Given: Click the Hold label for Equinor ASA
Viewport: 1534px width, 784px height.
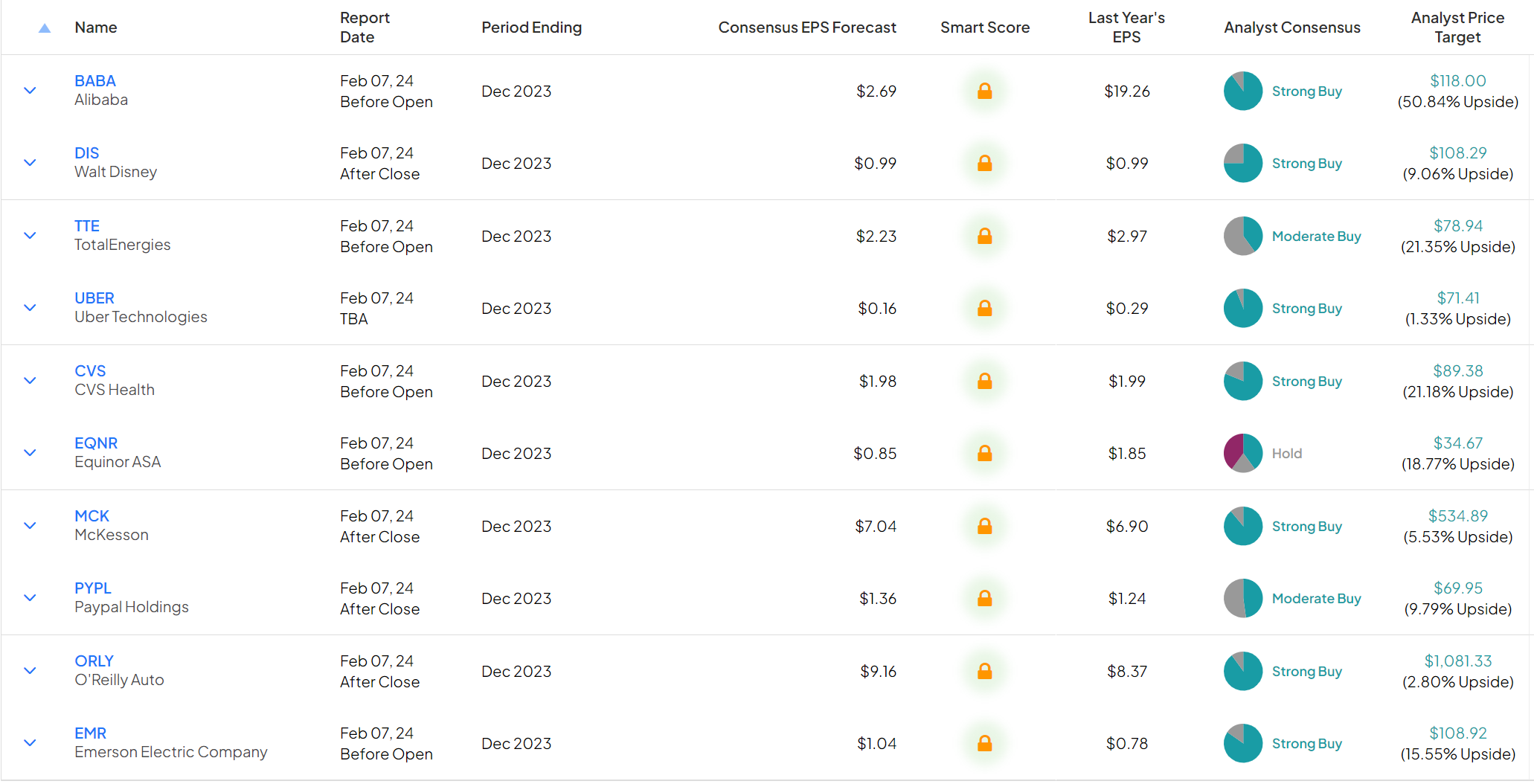Looking at the screenshot, I should coord(1286,453).
